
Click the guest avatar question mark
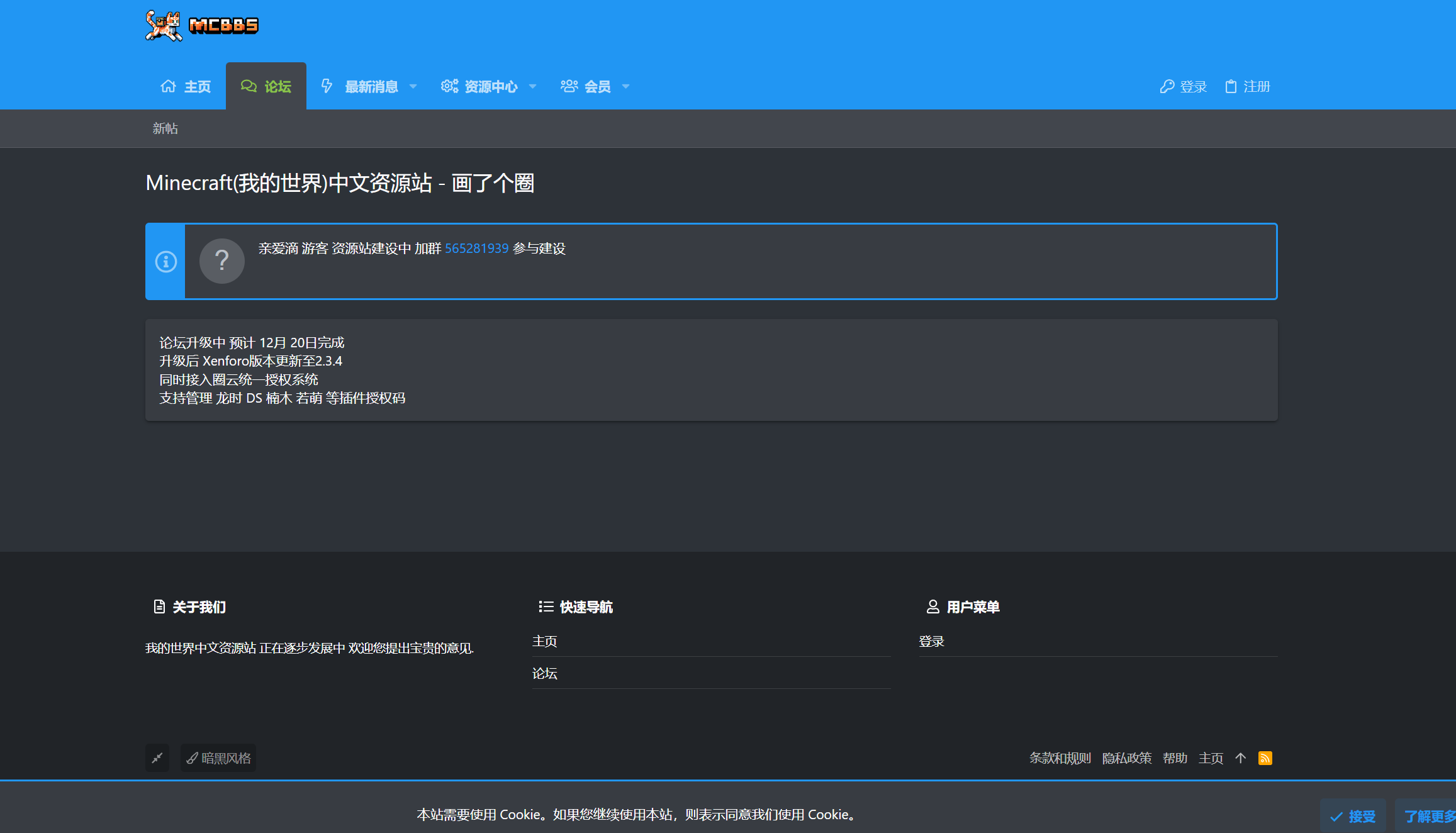tap(222, 261)
